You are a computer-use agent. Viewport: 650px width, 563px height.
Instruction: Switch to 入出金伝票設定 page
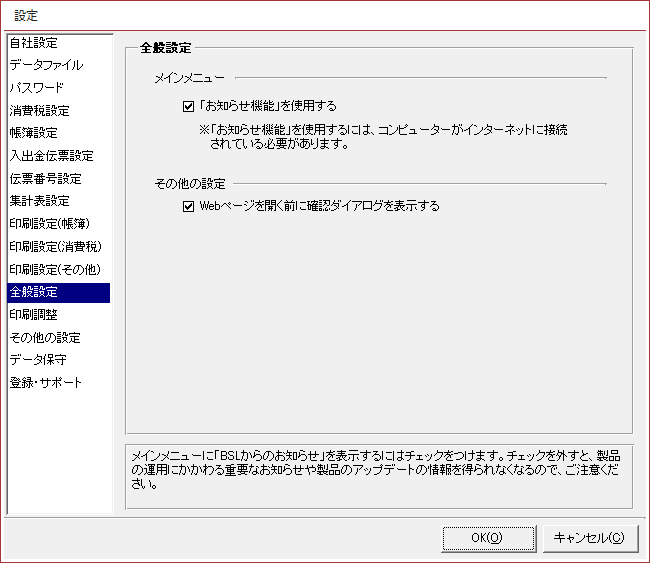tap(51, 156)
